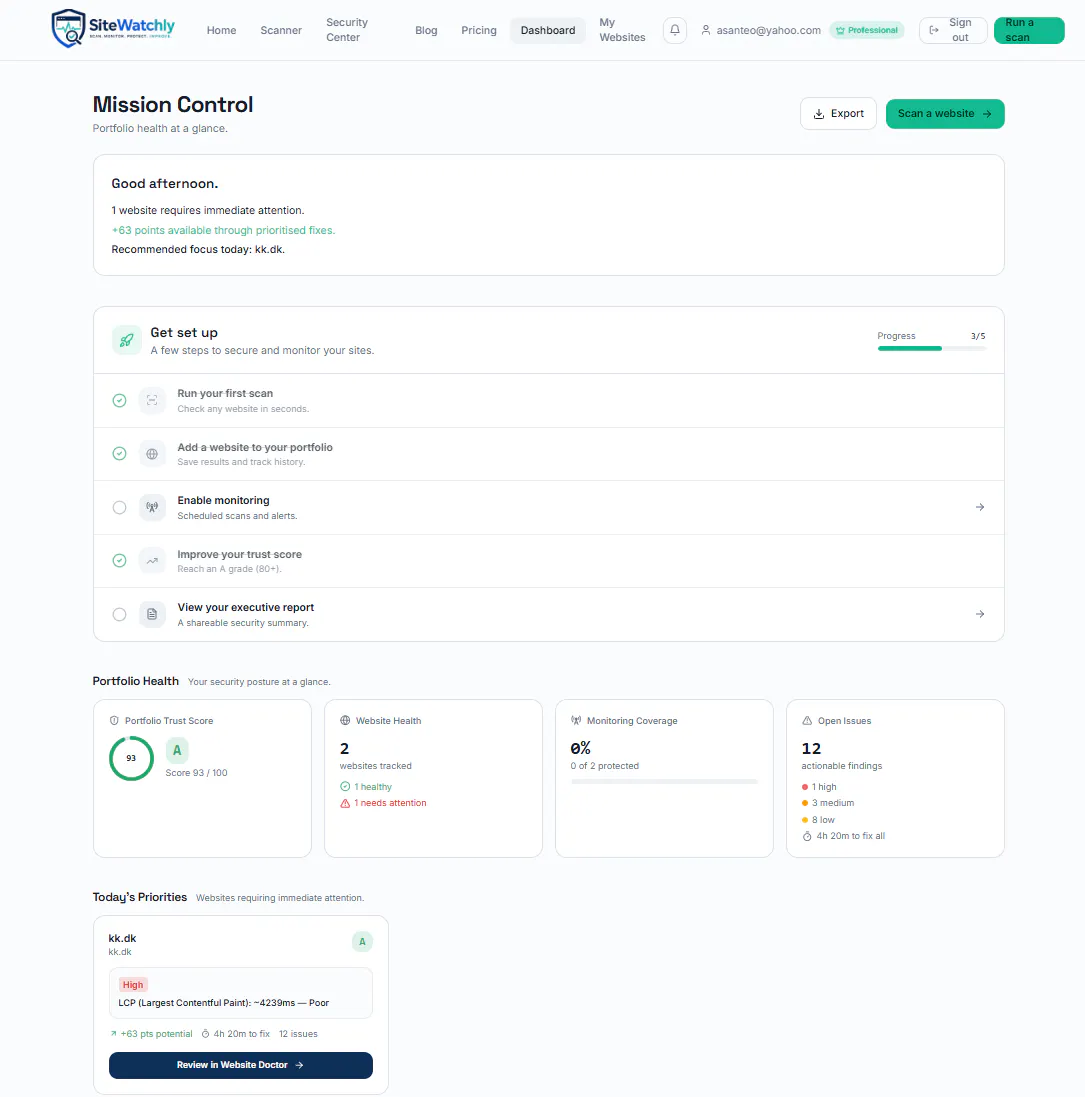This screenshot has width=1085, height=1097.
Task: Click the +63 points available link
Action: (x=223, y=230)
